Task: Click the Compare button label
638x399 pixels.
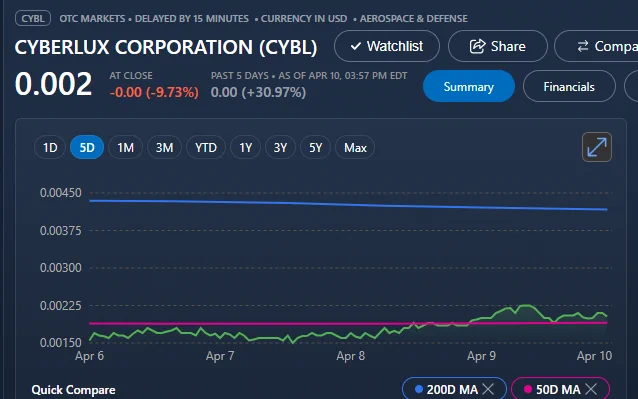Action: (616, 46)
